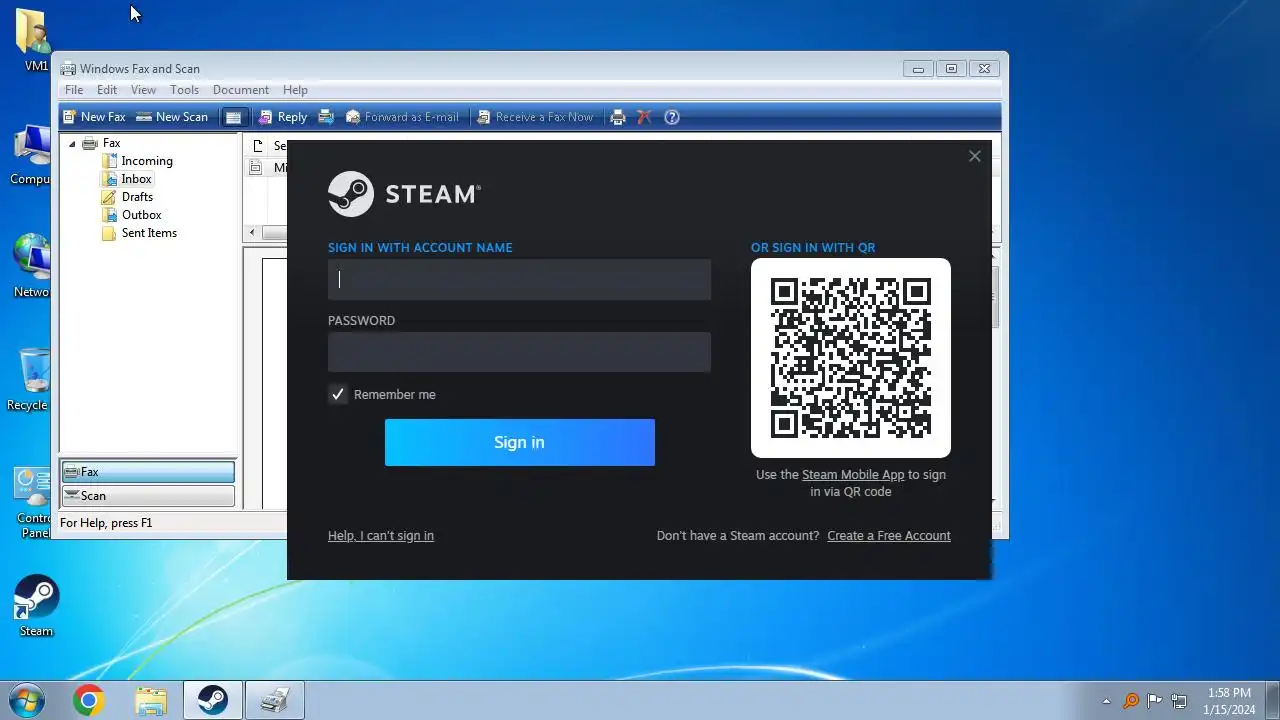Minimize the Windows Fax and Scan window
1280x720 pixels.
click(x=918, y=69)
